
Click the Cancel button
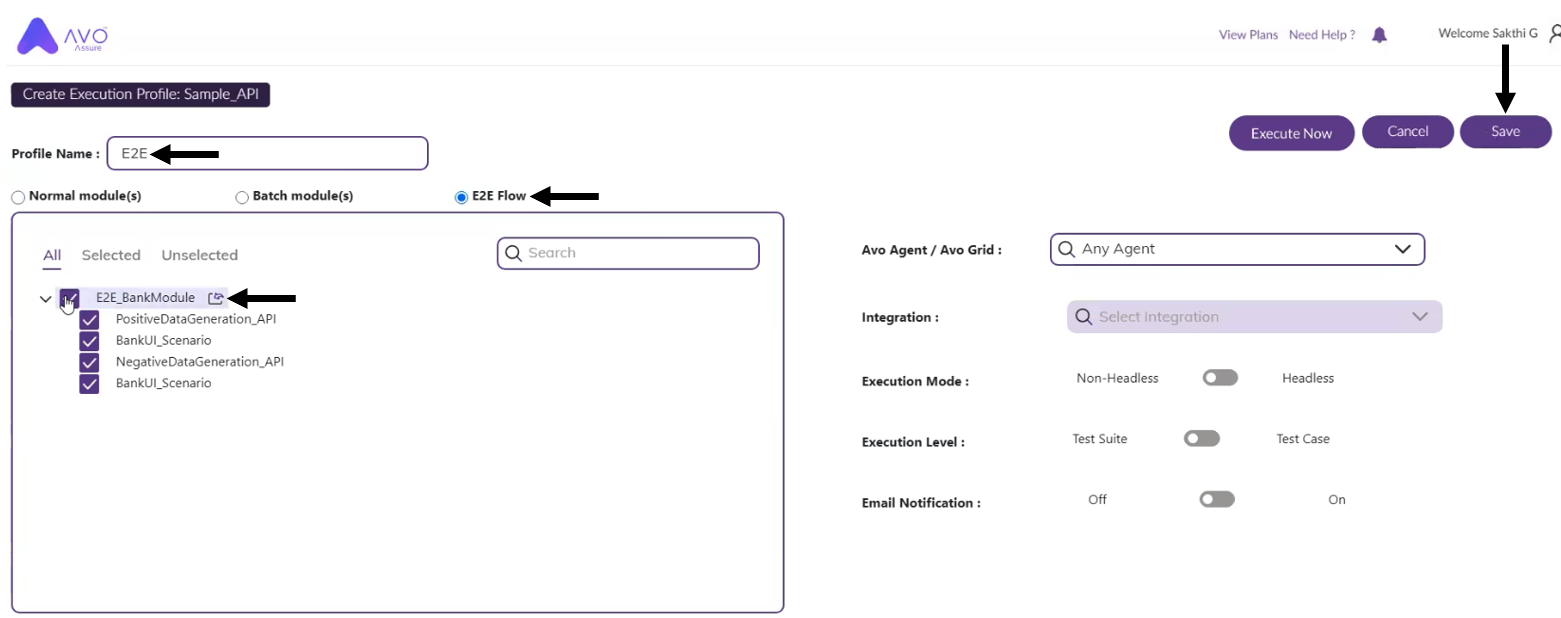[1407, 131]
